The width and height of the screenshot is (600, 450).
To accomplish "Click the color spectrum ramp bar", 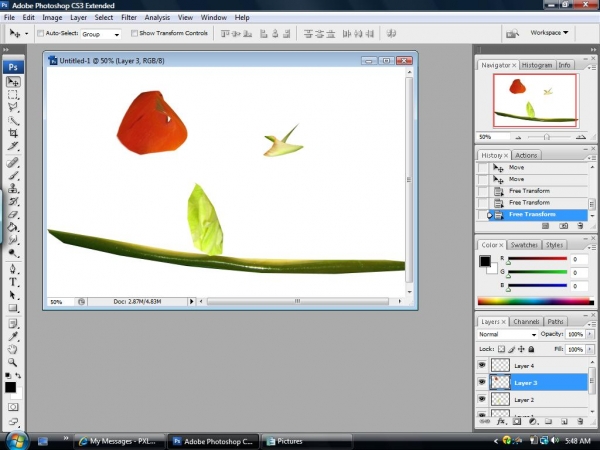I will point(536,301).
